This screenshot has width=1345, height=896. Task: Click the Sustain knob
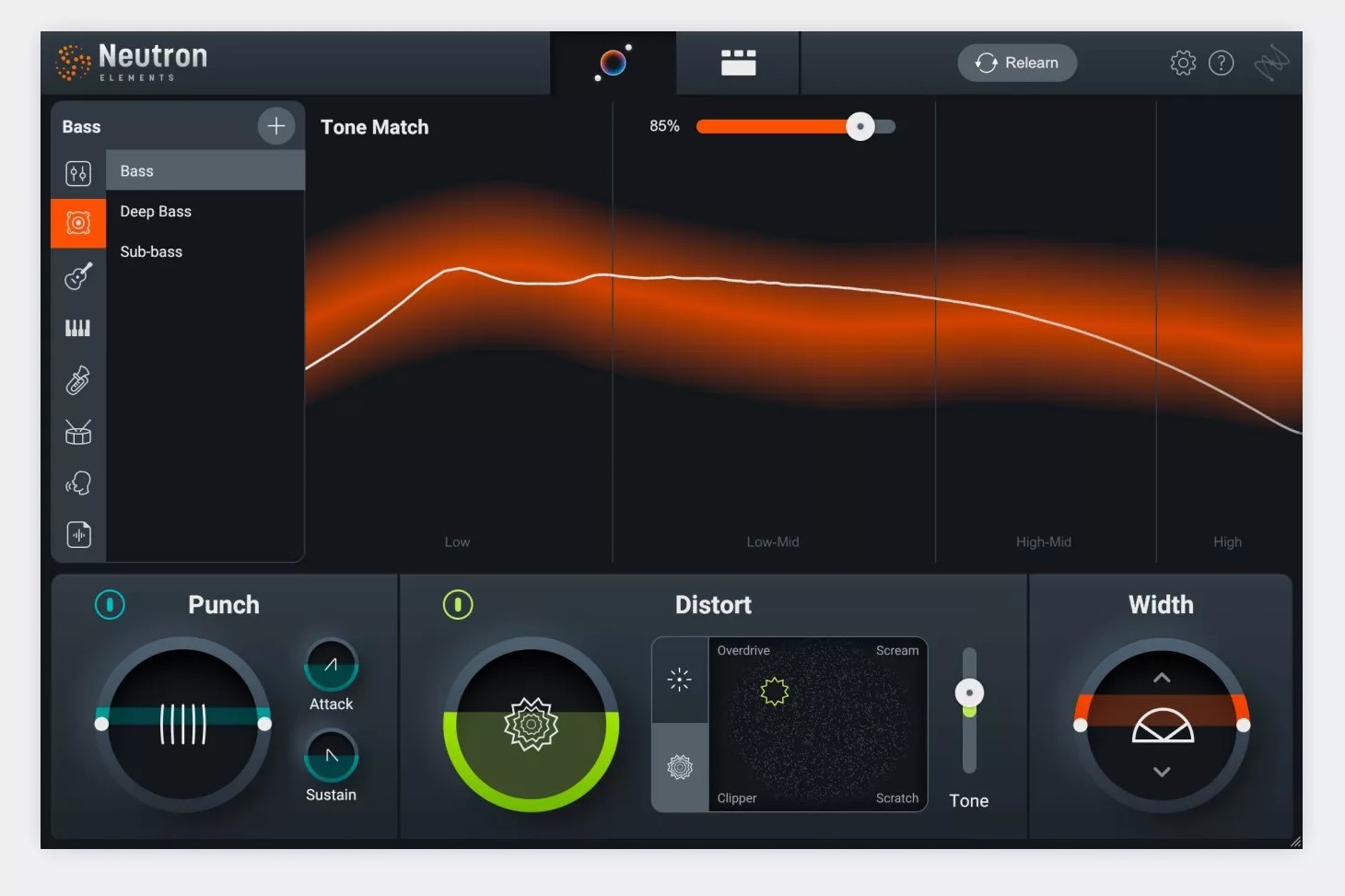pos(331,756)
